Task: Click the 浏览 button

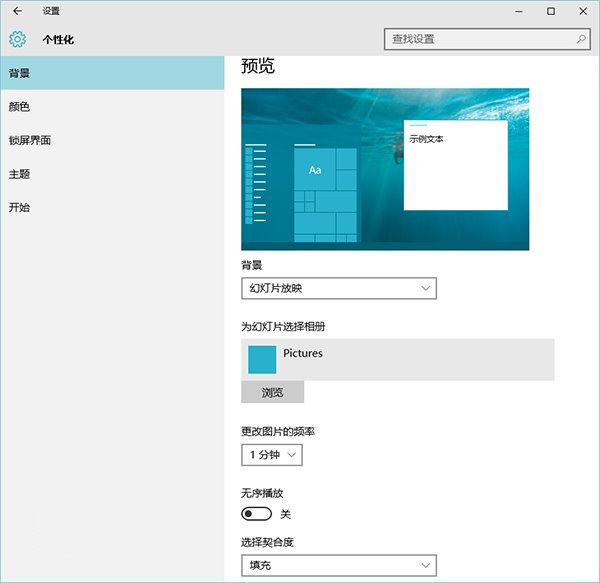Action: (272, 392)
